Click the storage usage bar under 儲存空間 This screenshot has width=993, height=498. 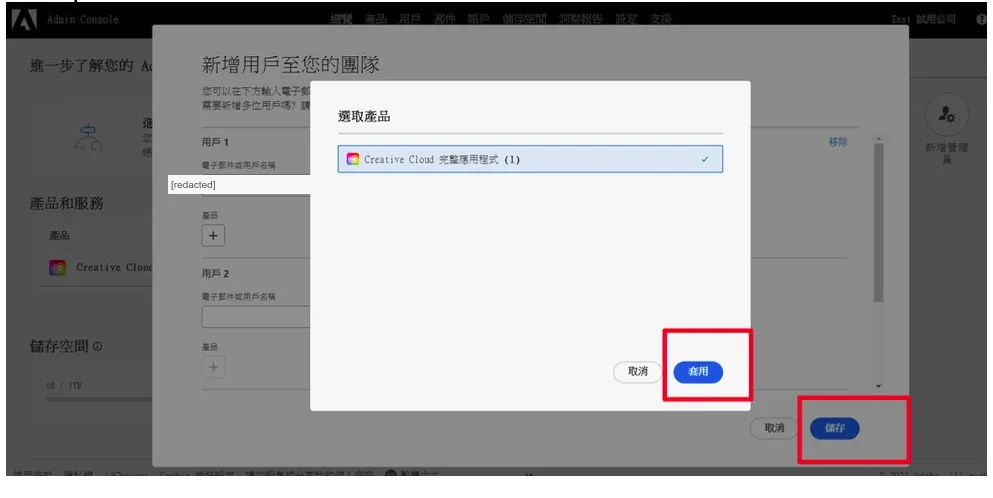(99, 399)
